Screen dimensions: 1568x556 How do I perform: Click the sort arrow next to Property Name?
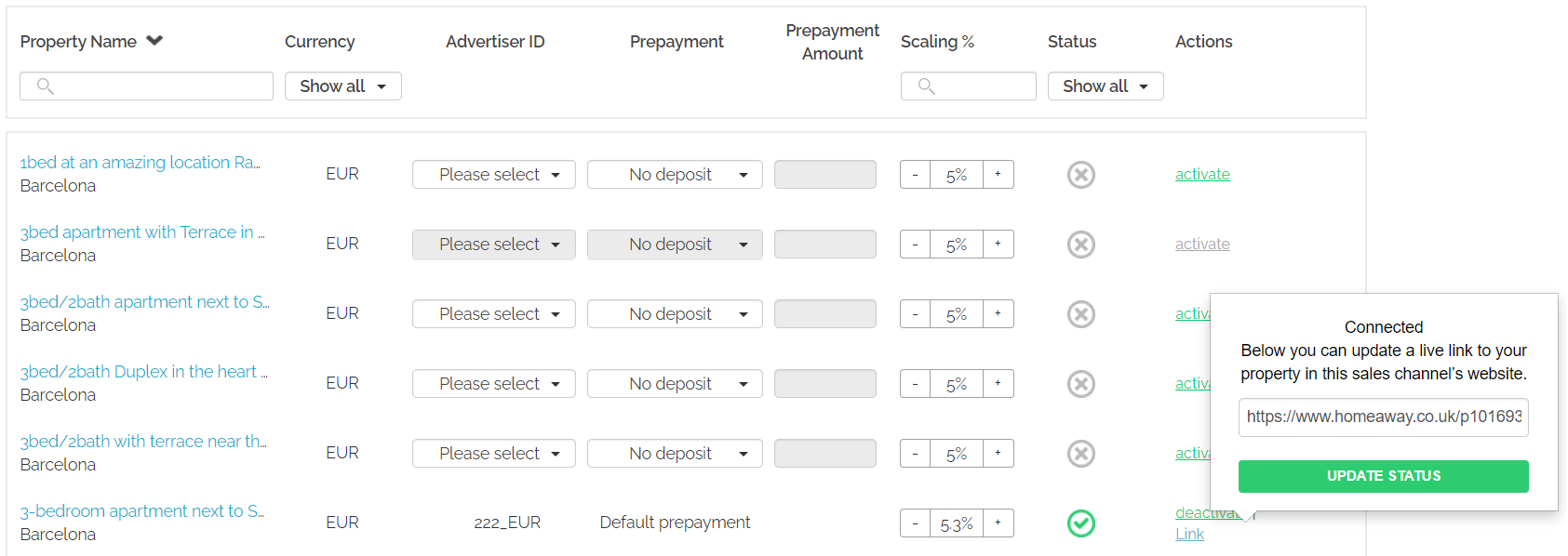coord(154,41)
